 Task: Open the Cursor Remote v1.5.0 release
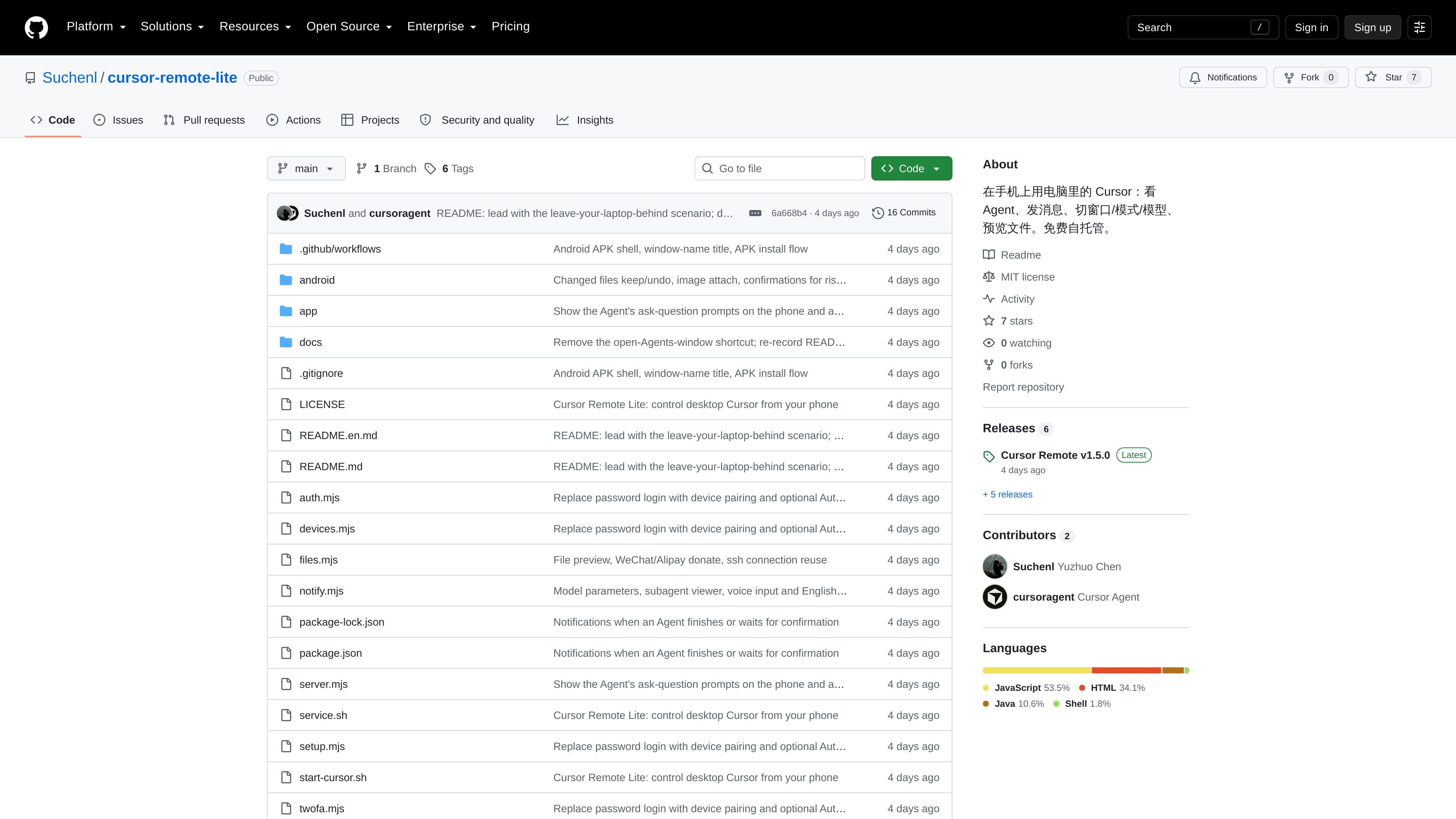tap(1055, 455)
